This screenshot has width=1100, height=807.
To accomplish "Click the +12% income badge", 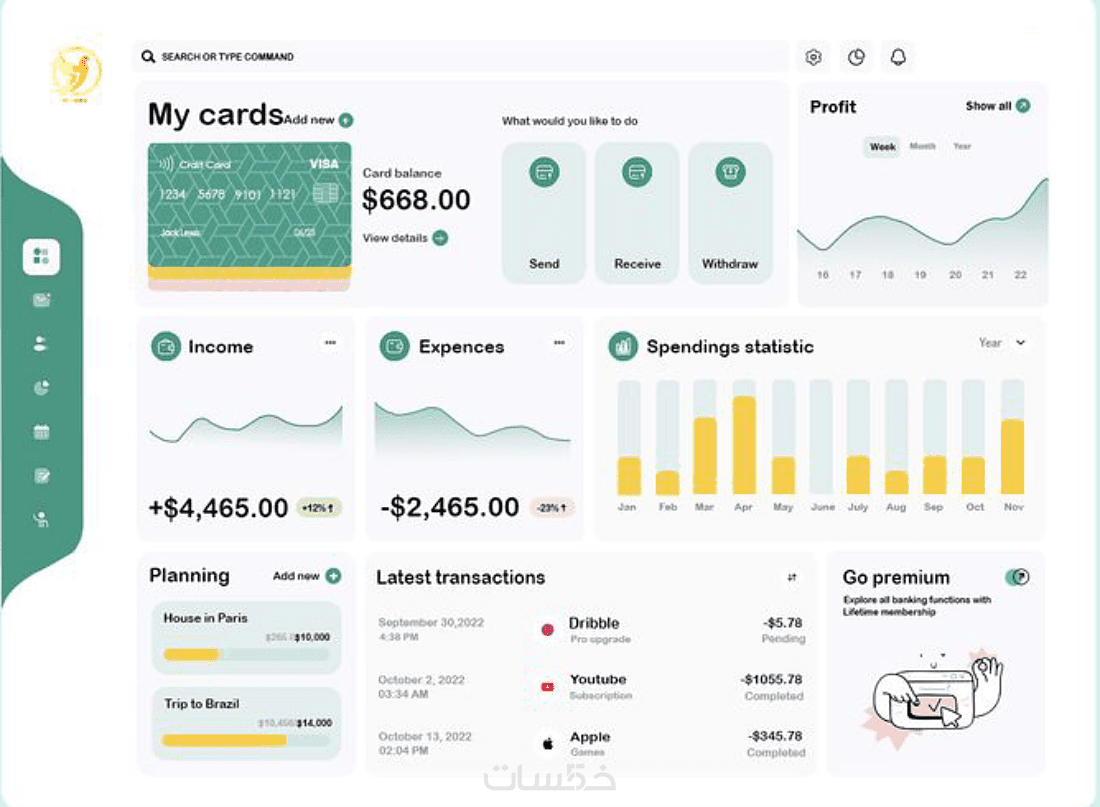I will (x=319, y=507).
